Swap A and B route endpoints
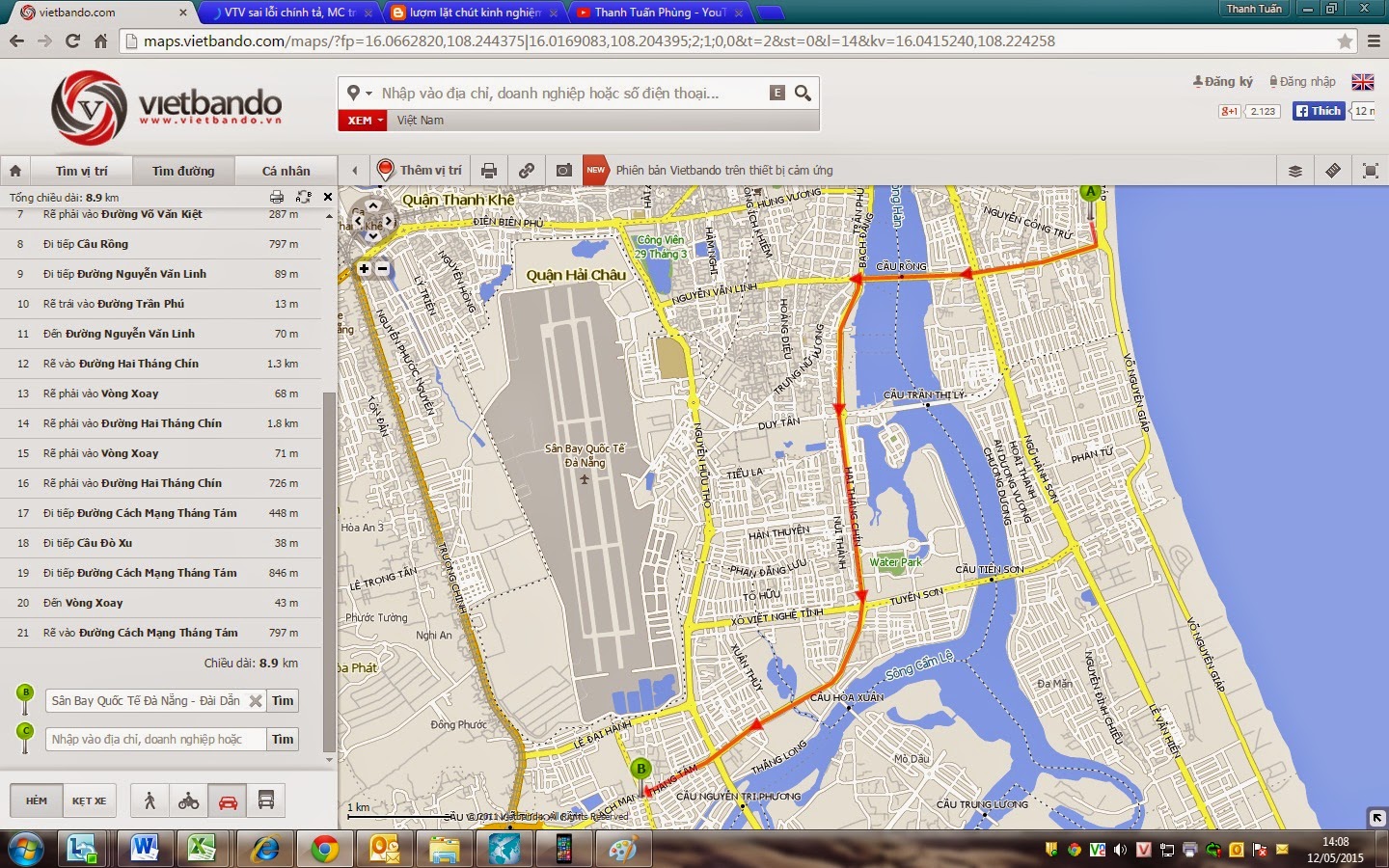1389x868 pixels. (x=304, y=197)
